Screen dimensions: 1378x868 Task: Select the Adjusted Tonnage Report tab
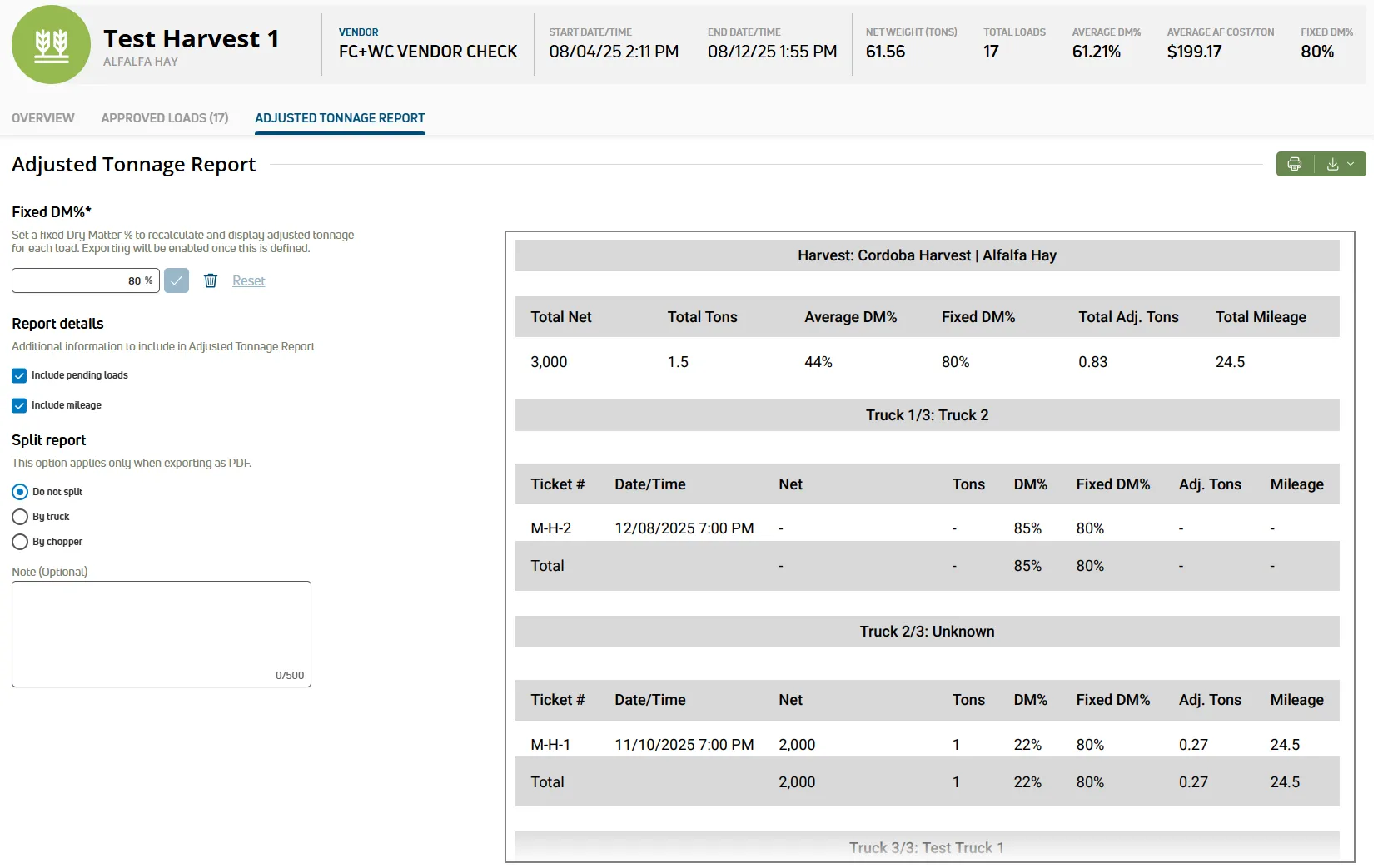coord(340,118)
